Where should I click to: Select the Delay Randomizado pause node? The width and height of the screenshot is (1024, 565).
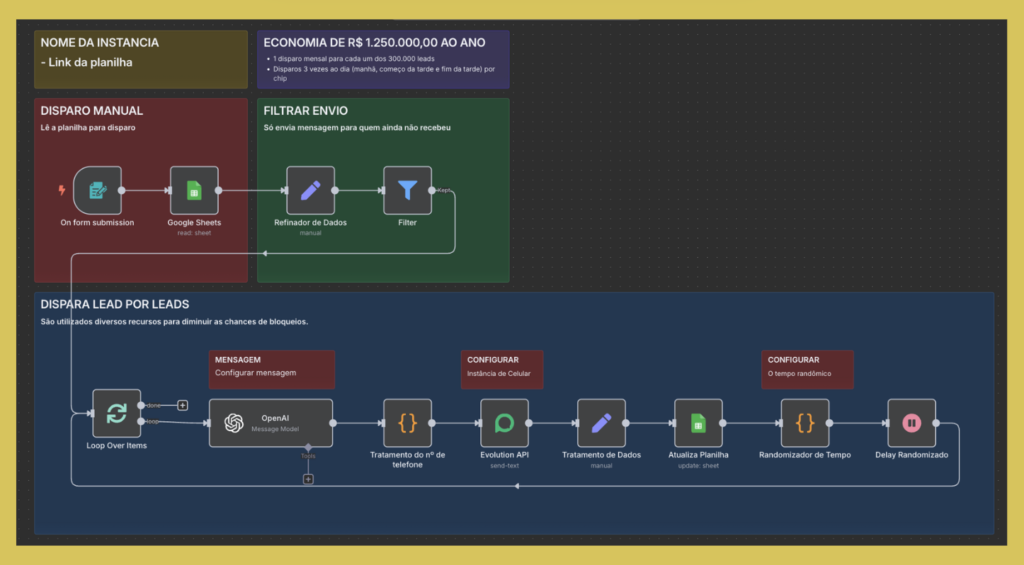pyautogui.click(x=911, y=423)
